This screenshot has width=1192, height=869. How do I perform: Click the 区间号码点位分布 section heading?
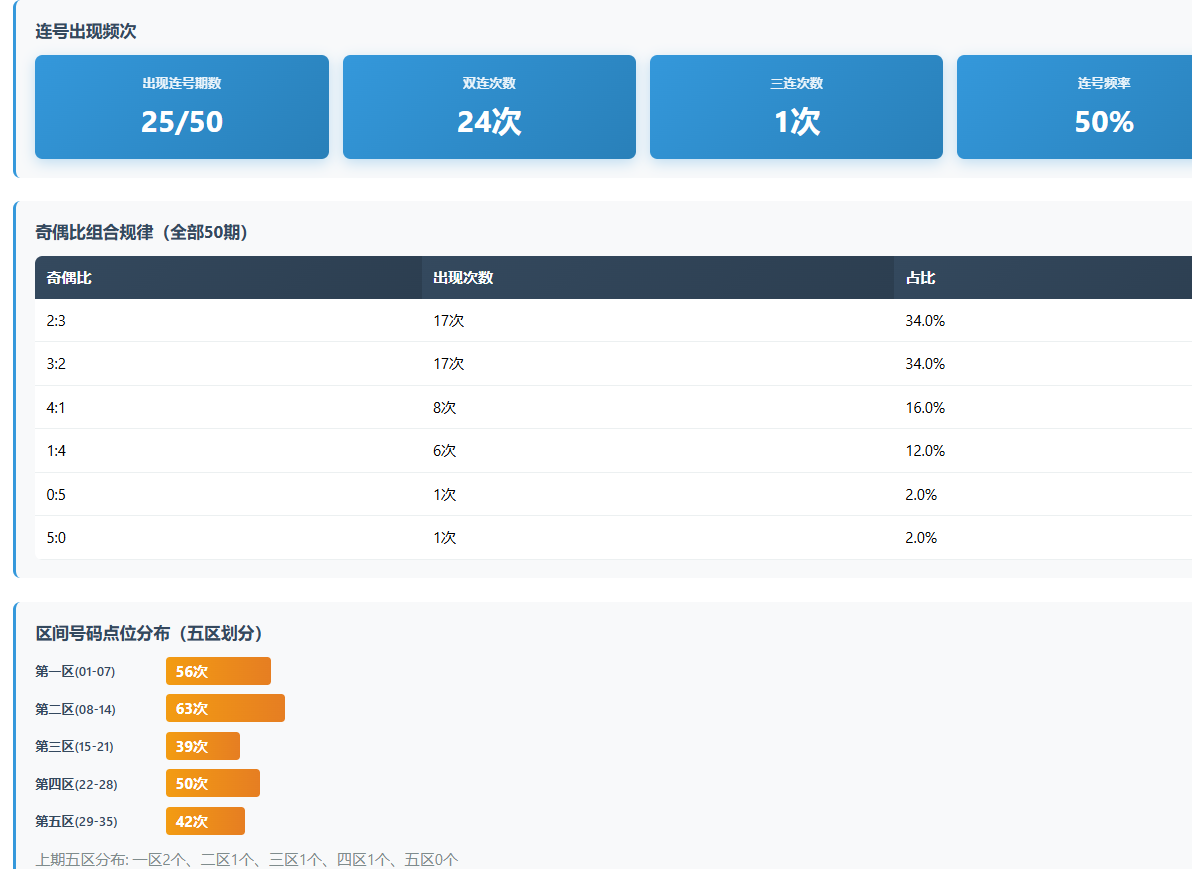[149, 634]
